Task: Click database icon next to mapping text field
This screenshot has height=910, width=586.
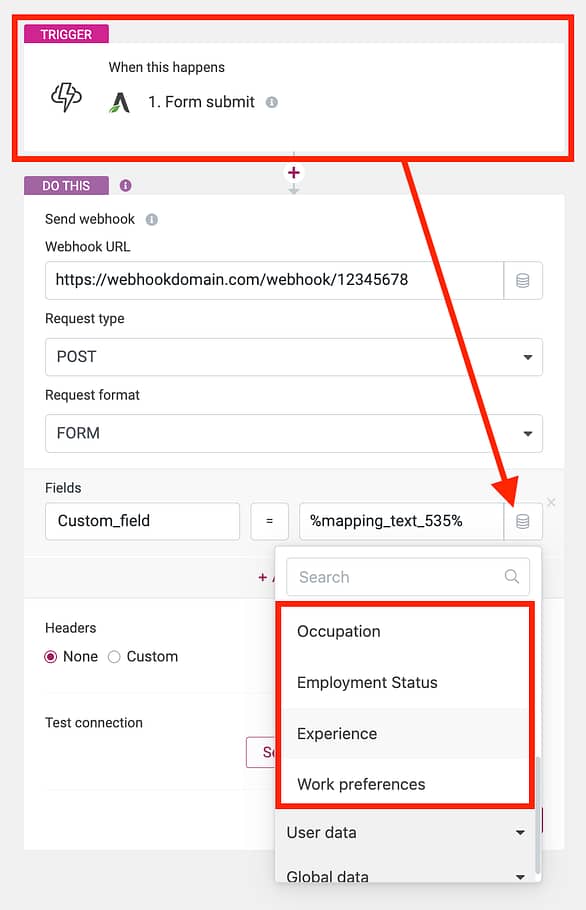Action: 523,521
